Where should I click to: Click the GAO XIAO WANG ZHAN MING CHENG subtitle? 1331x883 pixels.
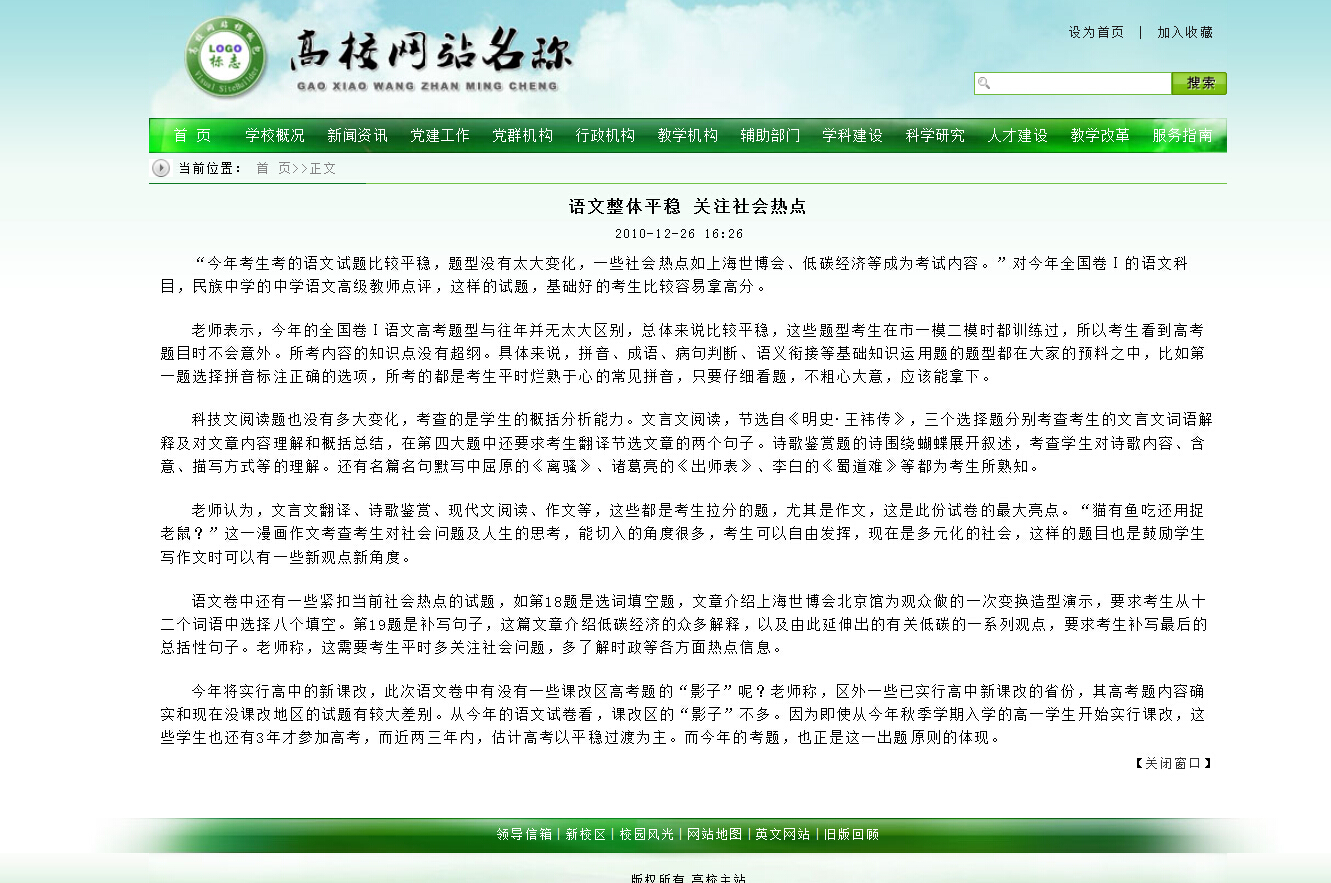click(x=427, y=87)
